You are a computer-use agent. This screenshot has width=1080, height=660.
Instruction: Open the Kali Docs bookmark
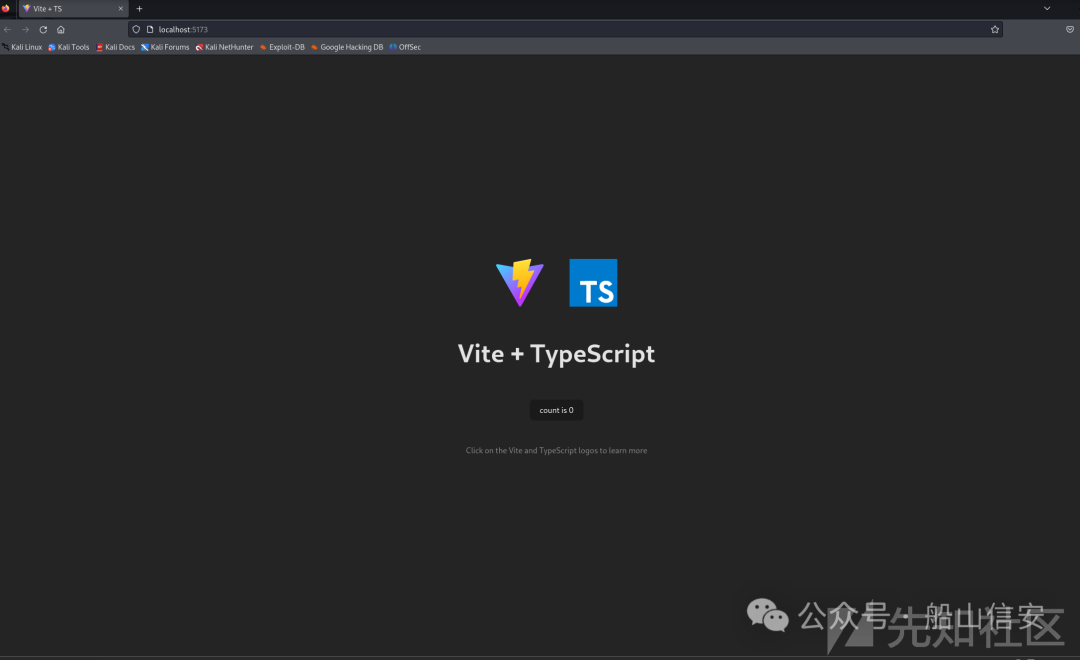pyautogui.click(x=116, y=48)
